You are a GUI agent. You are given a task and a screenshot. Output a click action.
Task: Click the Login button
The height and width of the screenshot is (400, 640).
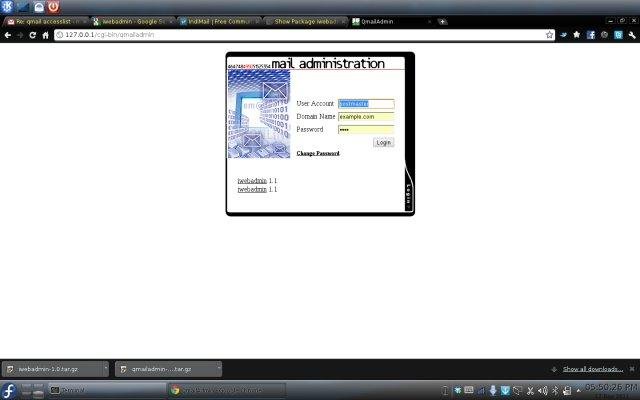click(383, 142)
